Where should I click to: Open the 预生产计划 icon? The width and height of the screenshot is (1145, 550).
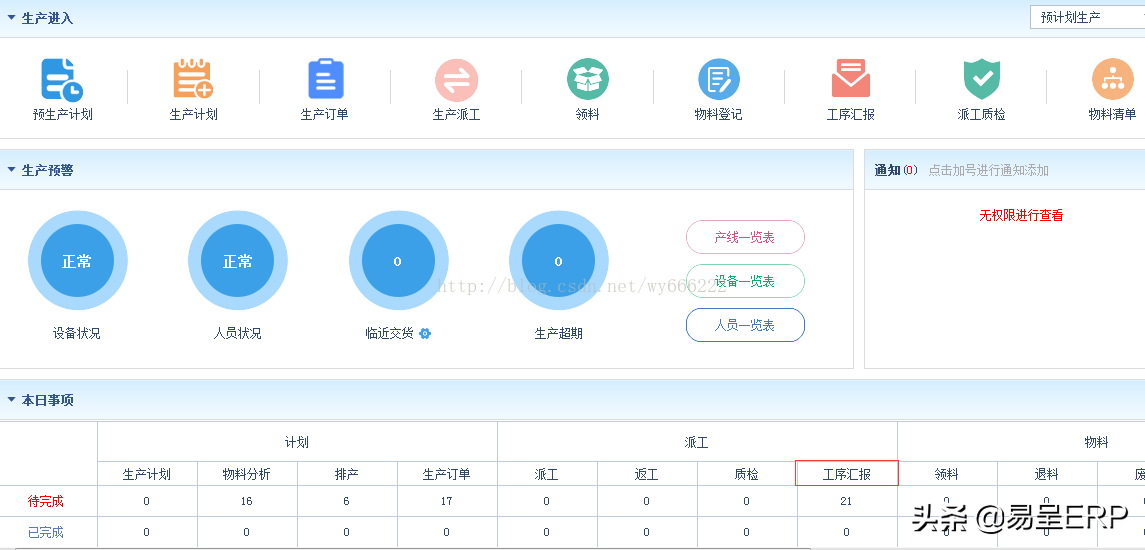point(62,79)
